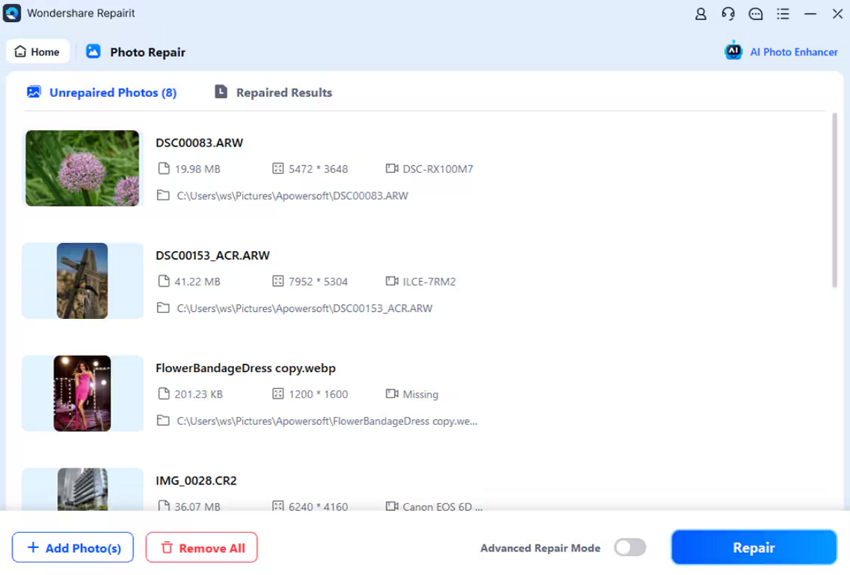Click the camera icon beside DSC-RX100M7
Viewport: 850px width, 575px height.
(391, 169)
